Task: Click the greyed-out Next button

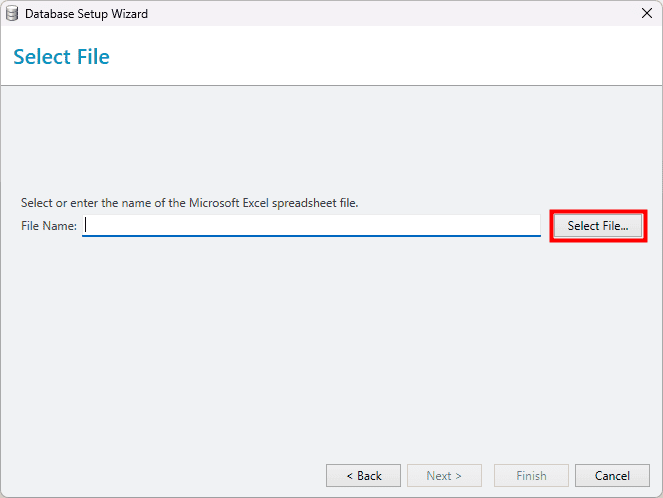Action: coord(444,476)
